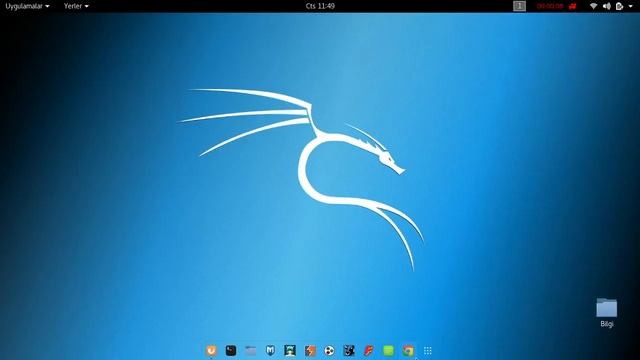Screen dimensions: 640x360
Task: Open the Cts 11:49 clock calendar
Action: coord(320,6)
